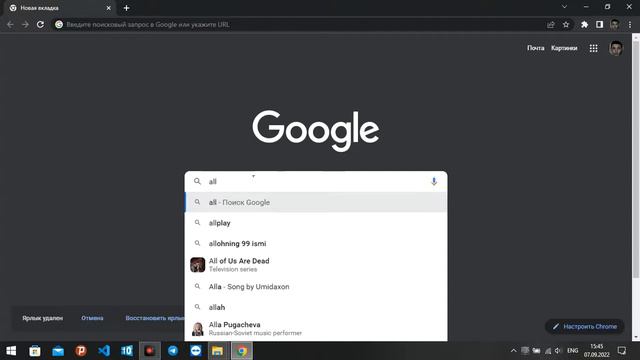Screen dimensions: 640x360
Task: Open Visual Studio Code from taskbar
Action: click(104, 351)
